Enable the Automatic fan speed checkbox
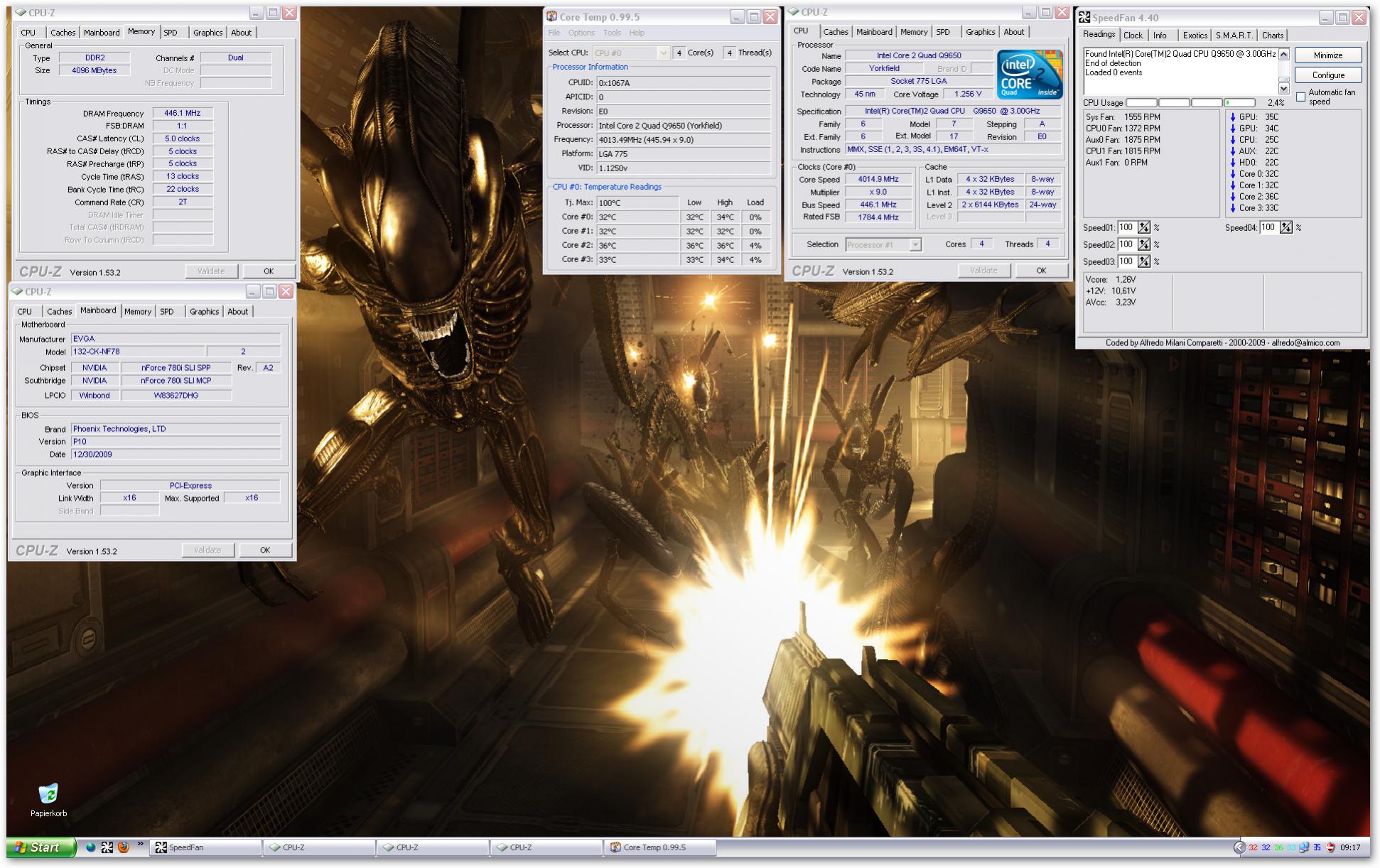1380x868 pixels. pos(1300,97)
